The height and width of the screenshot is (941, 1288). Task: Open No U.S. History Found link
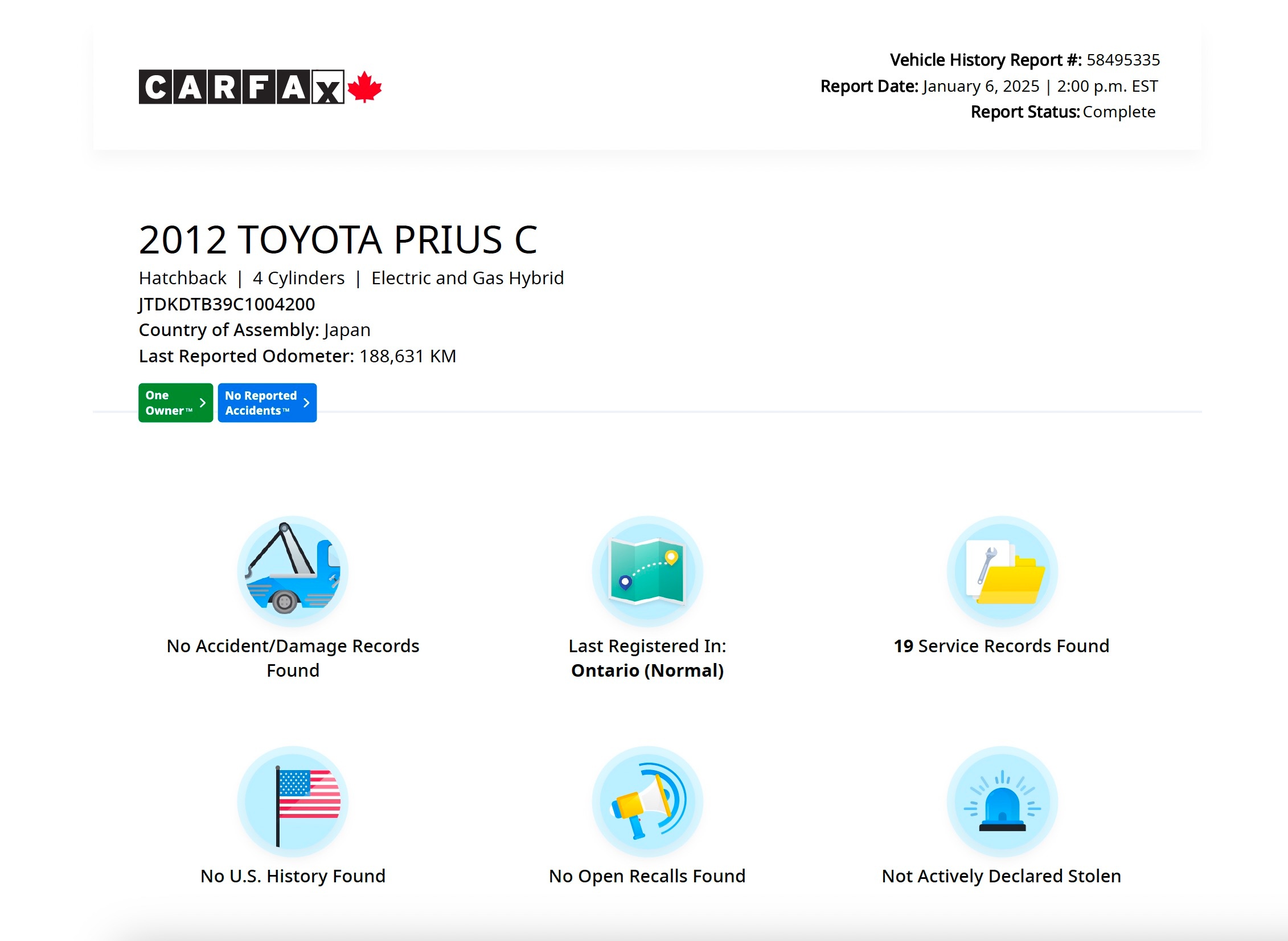(293, 876)
